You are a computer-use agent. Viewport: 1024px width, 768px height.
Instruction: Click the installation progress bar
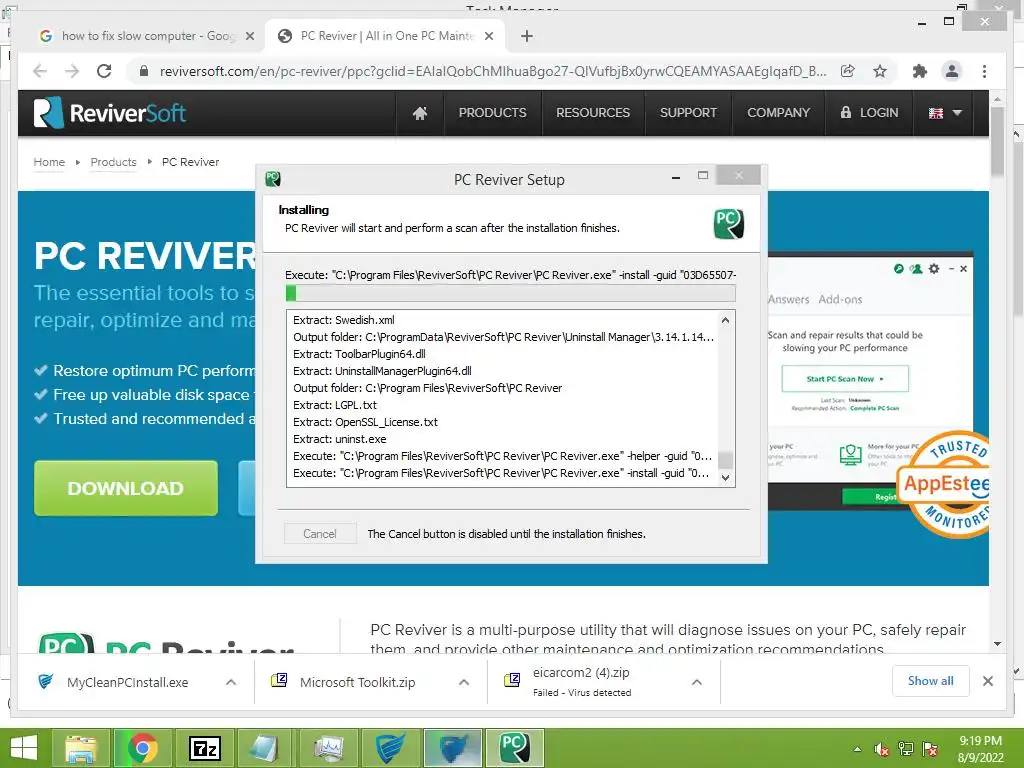click(x=511, y=293)
